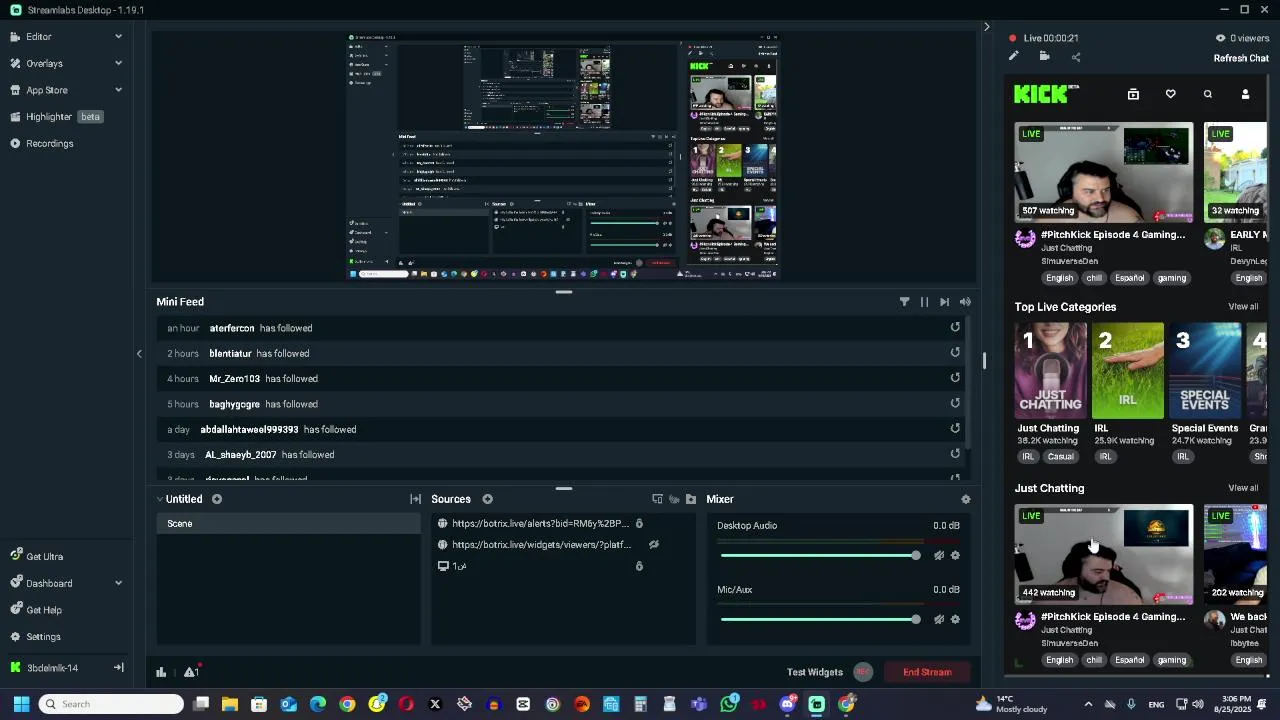The image size is (1280, 720).
Task: Toggle lock on botrix alerts source
Action: (639, 523)
